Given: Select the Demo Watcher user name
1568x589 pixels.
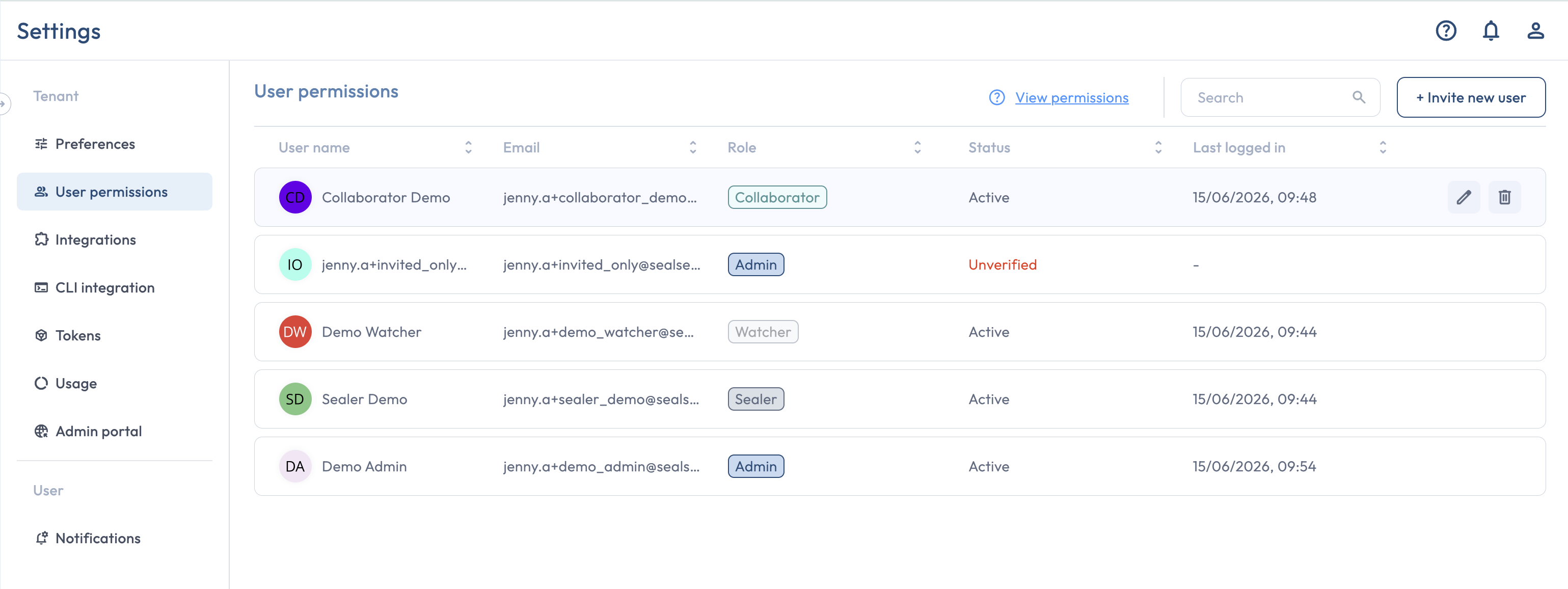Looking at the screenshot, I should [x=371, y=332].
